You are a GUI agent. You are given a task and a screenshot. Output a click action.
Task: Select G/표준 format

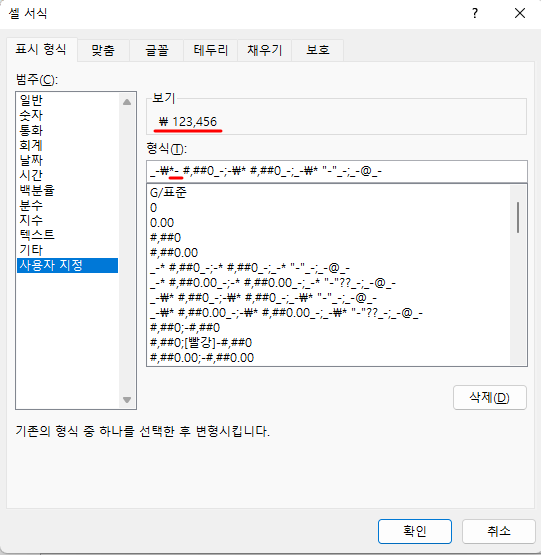pos(329,193)
